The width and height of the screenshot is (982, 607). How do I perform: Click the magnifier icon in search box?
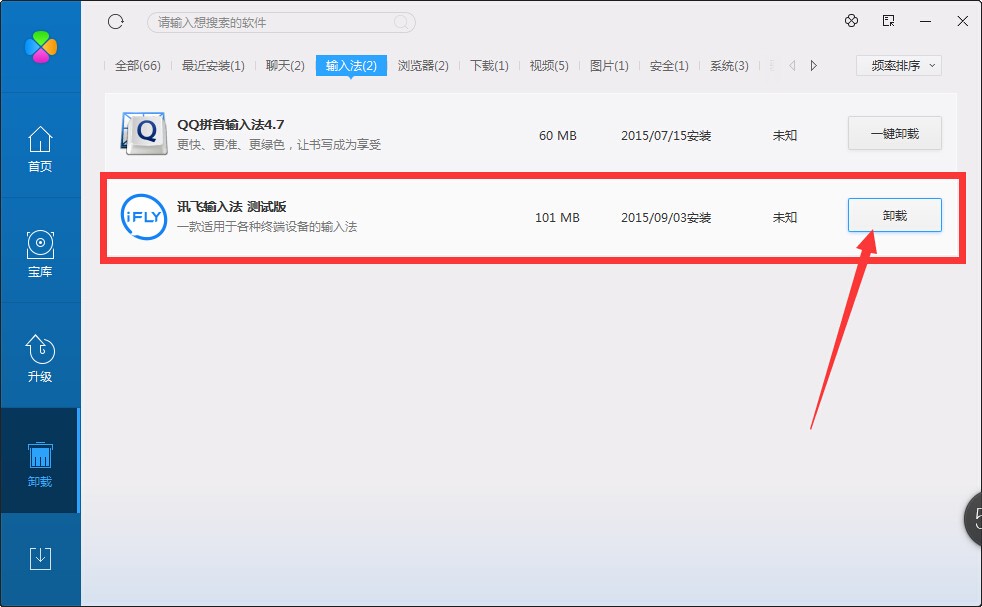coord(401,23)
